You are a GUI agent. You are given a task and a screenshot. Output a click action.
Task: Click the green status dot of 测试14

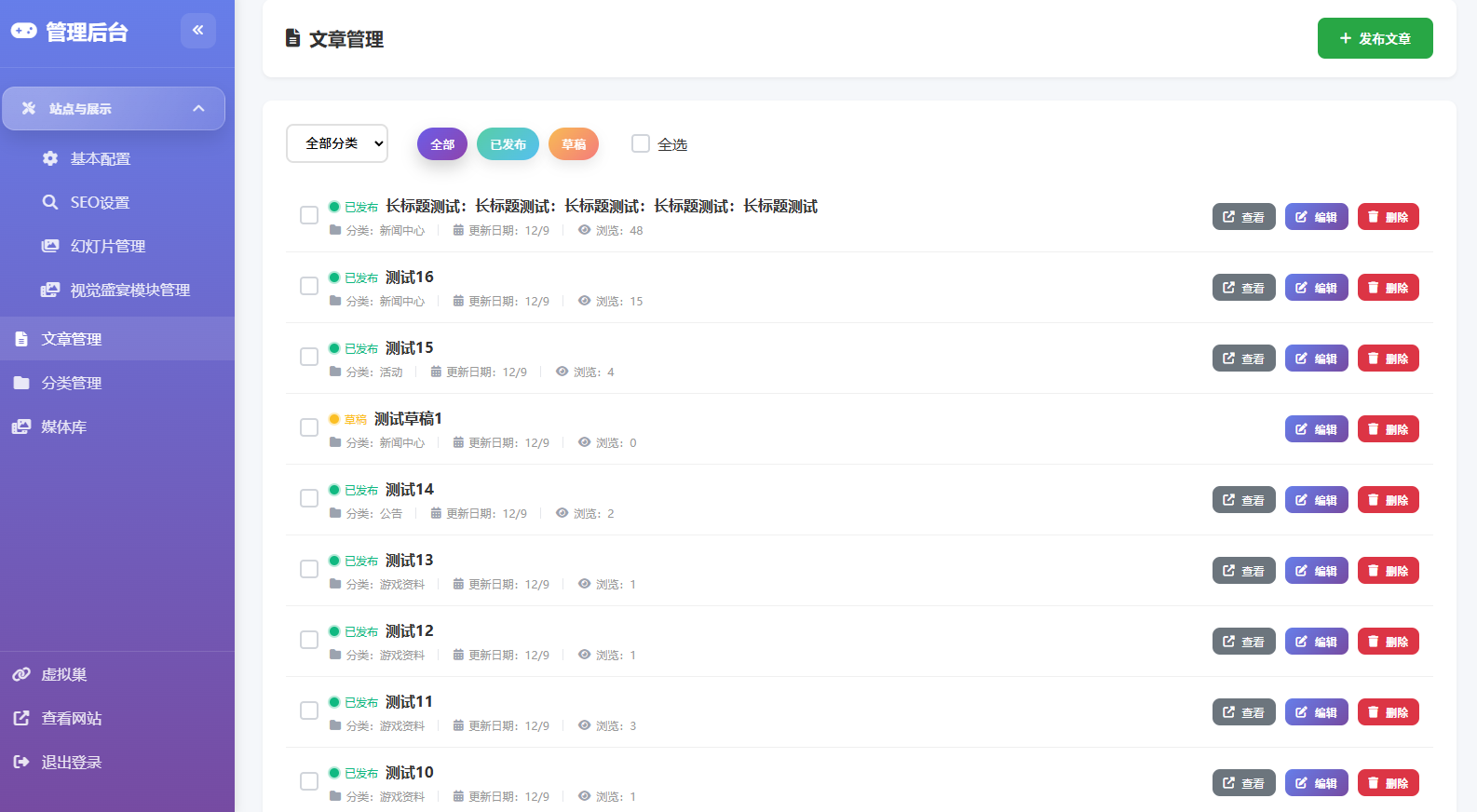tap(334, 490)
